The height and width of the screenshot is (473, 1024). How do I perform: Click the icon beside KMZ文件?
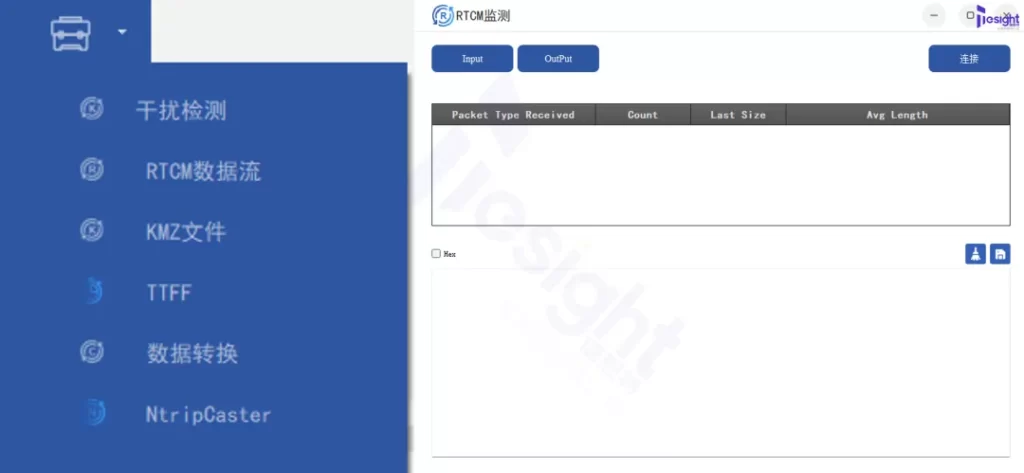tap(92, 231)
